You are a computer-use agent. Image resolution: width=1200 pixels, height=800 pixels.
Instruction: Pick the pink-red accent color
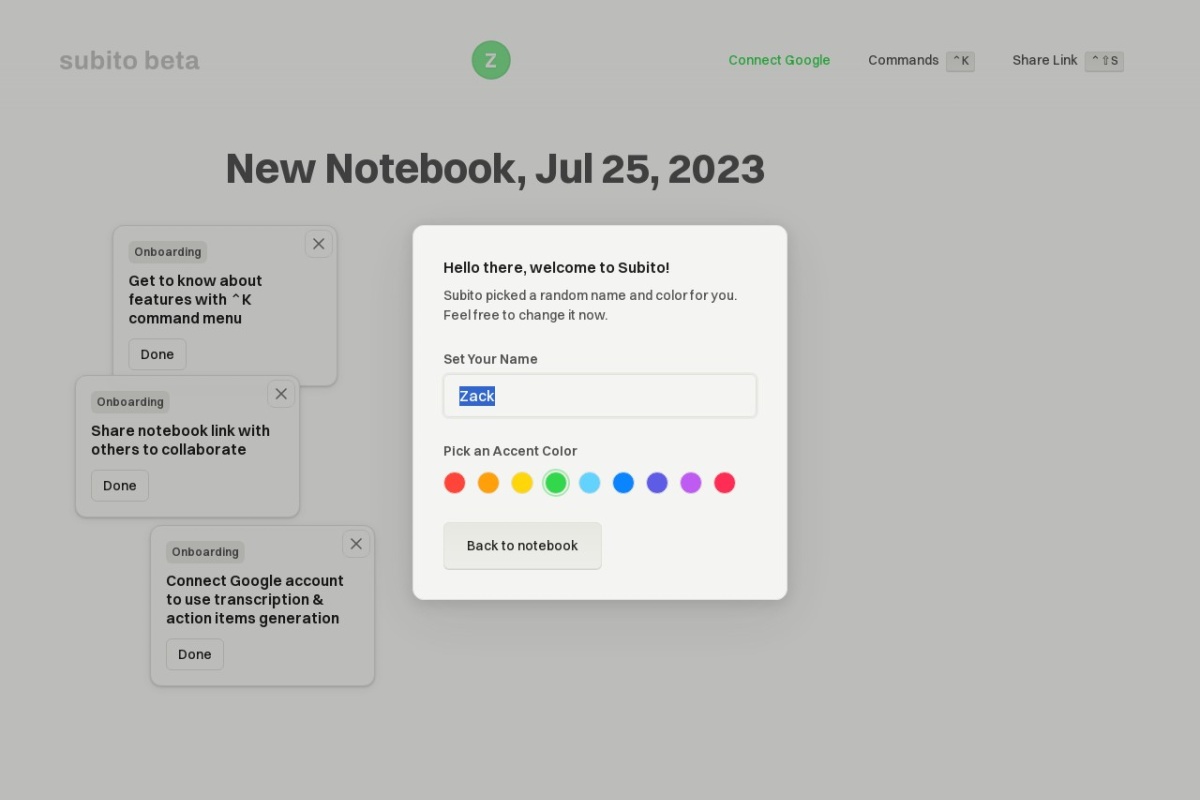click(x=725, y=483)
